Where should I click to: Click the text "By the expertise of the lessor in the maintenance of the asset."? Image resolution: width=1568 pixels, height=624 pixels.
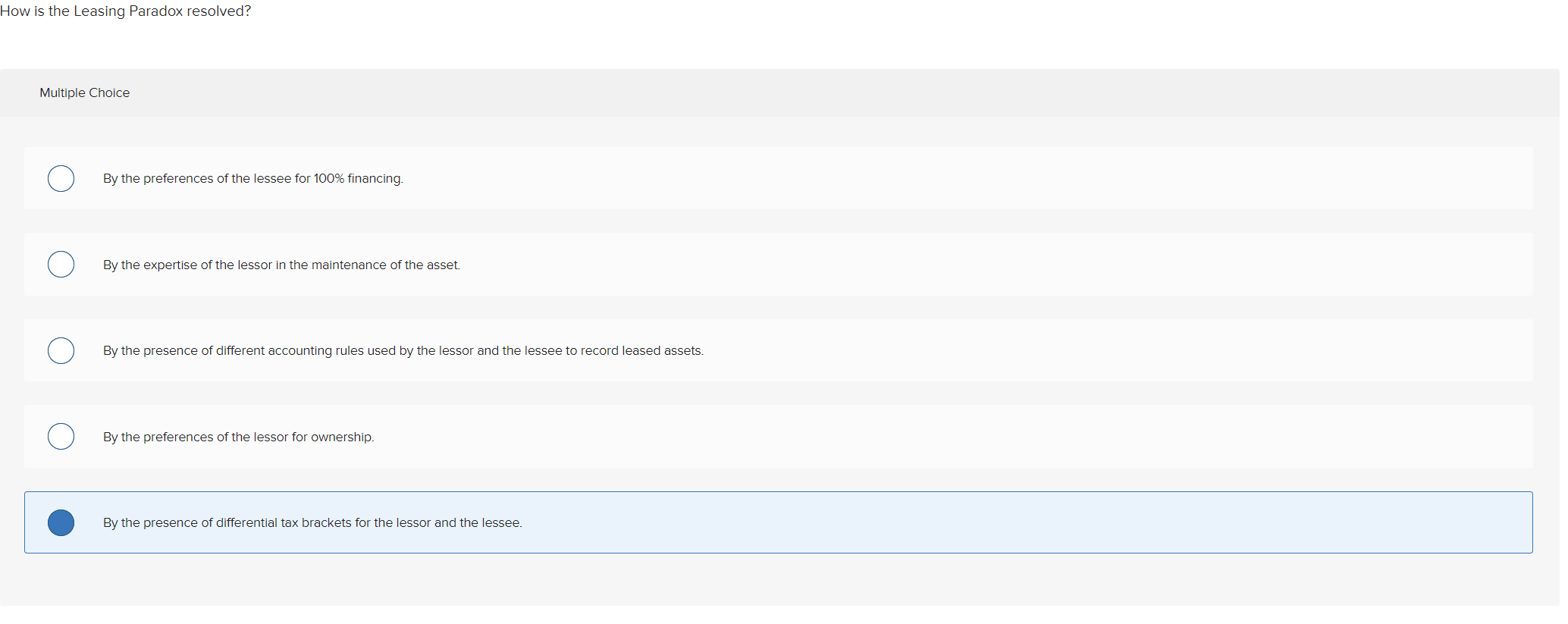[x=282, y=265]
